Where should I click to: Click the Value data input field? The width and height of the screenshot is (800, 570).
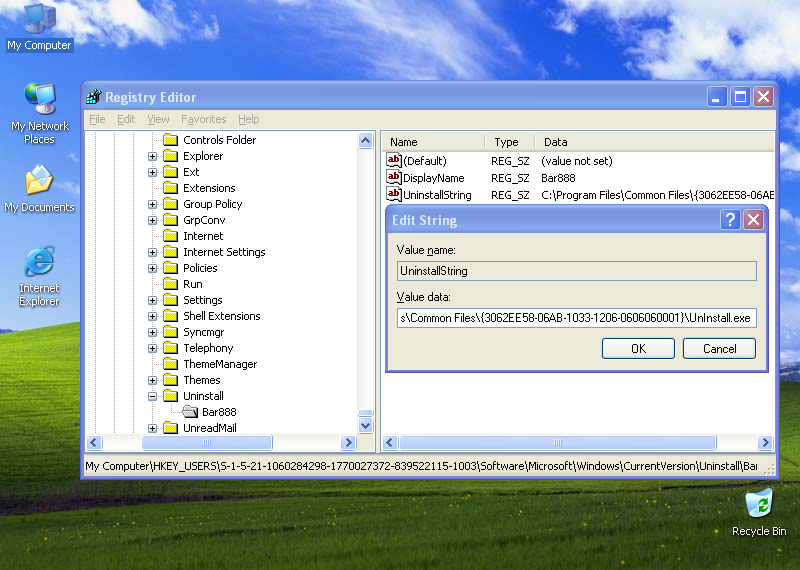577,318
